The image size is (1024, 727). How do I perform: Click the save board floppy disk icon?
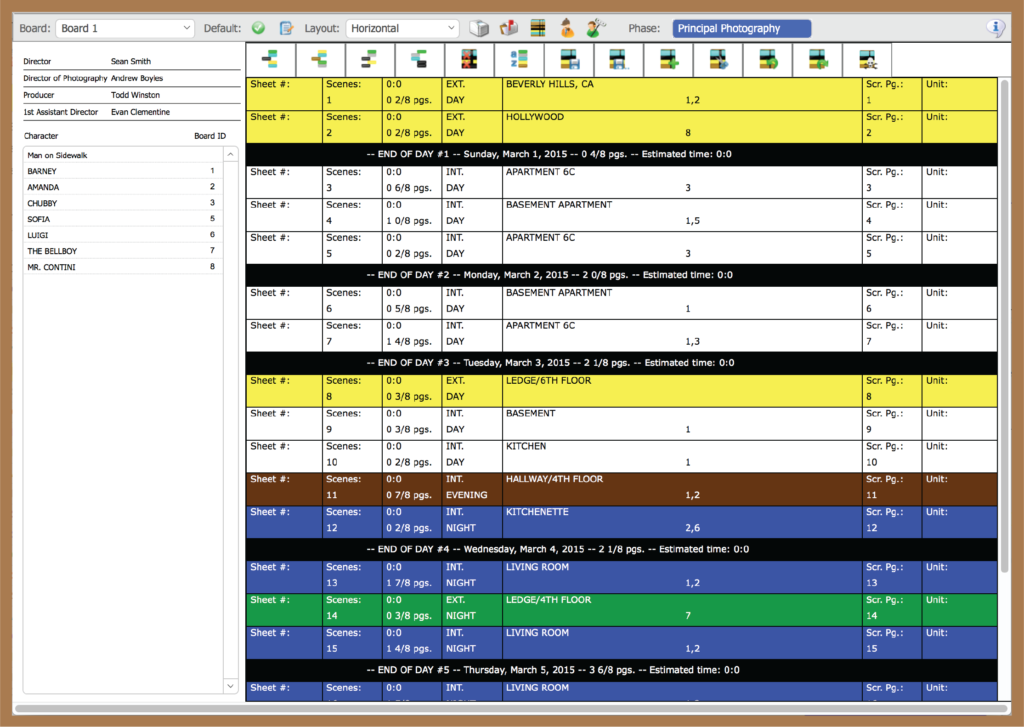click(569, 59)
